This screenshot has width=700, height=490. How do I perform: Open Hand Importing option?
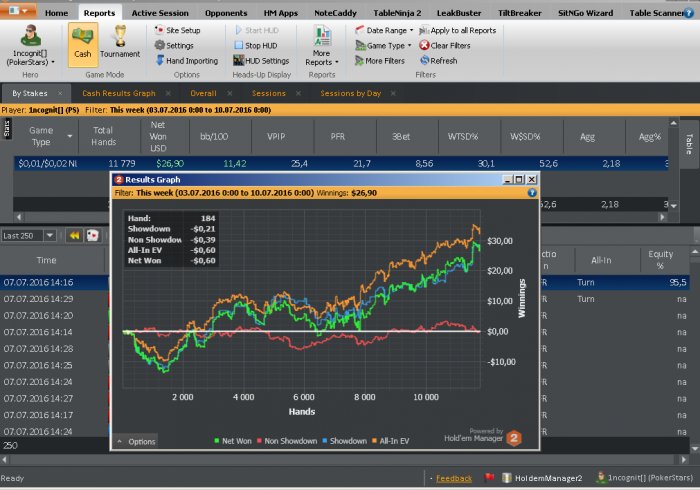tap(187, 61)
